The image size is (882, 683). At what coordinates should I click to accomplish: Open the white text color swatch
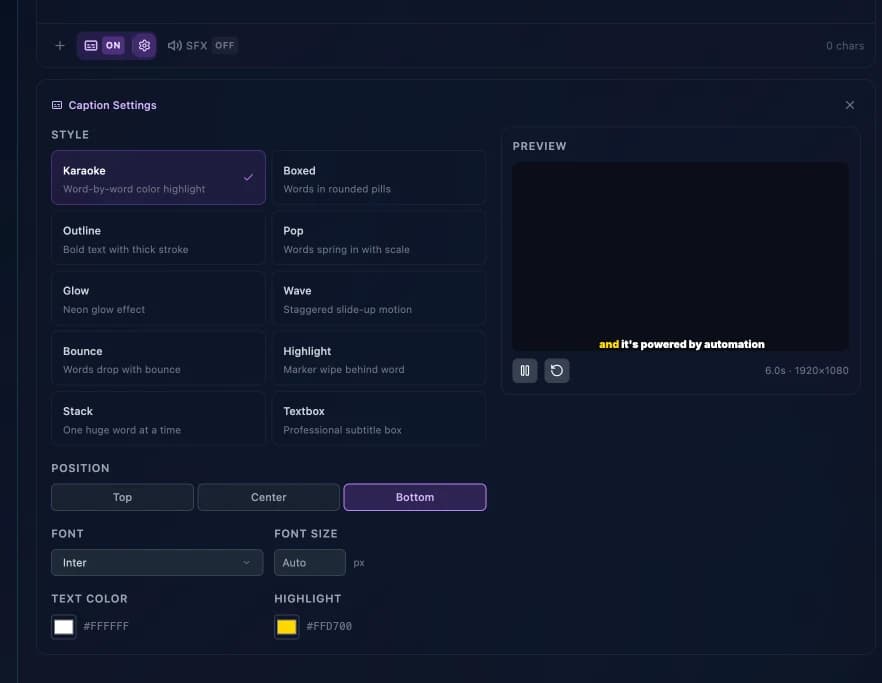[64, 627]
